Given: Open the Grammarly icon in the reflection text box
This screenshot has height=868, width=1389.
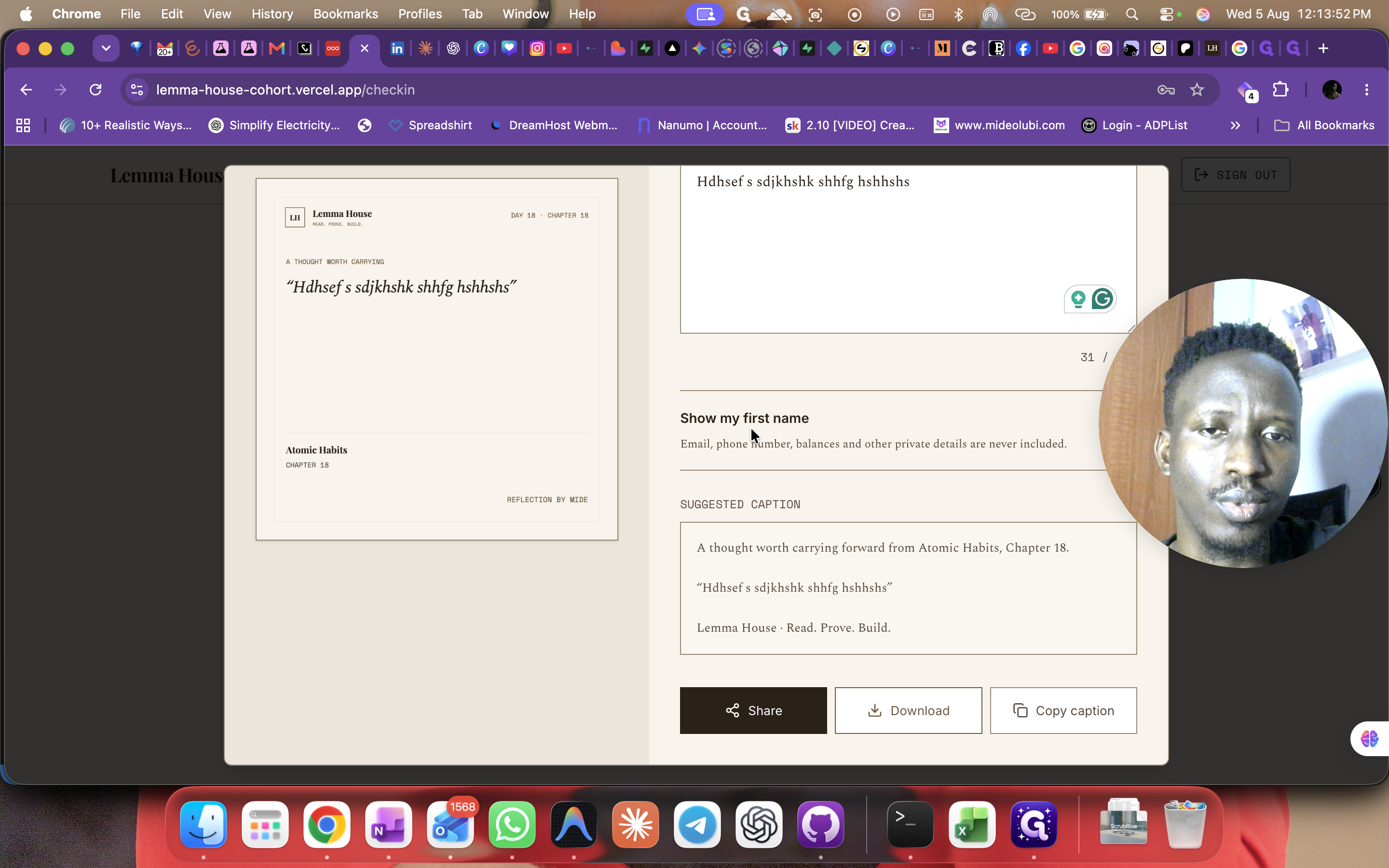Looking at the screenshot, I should point(1102,298).
